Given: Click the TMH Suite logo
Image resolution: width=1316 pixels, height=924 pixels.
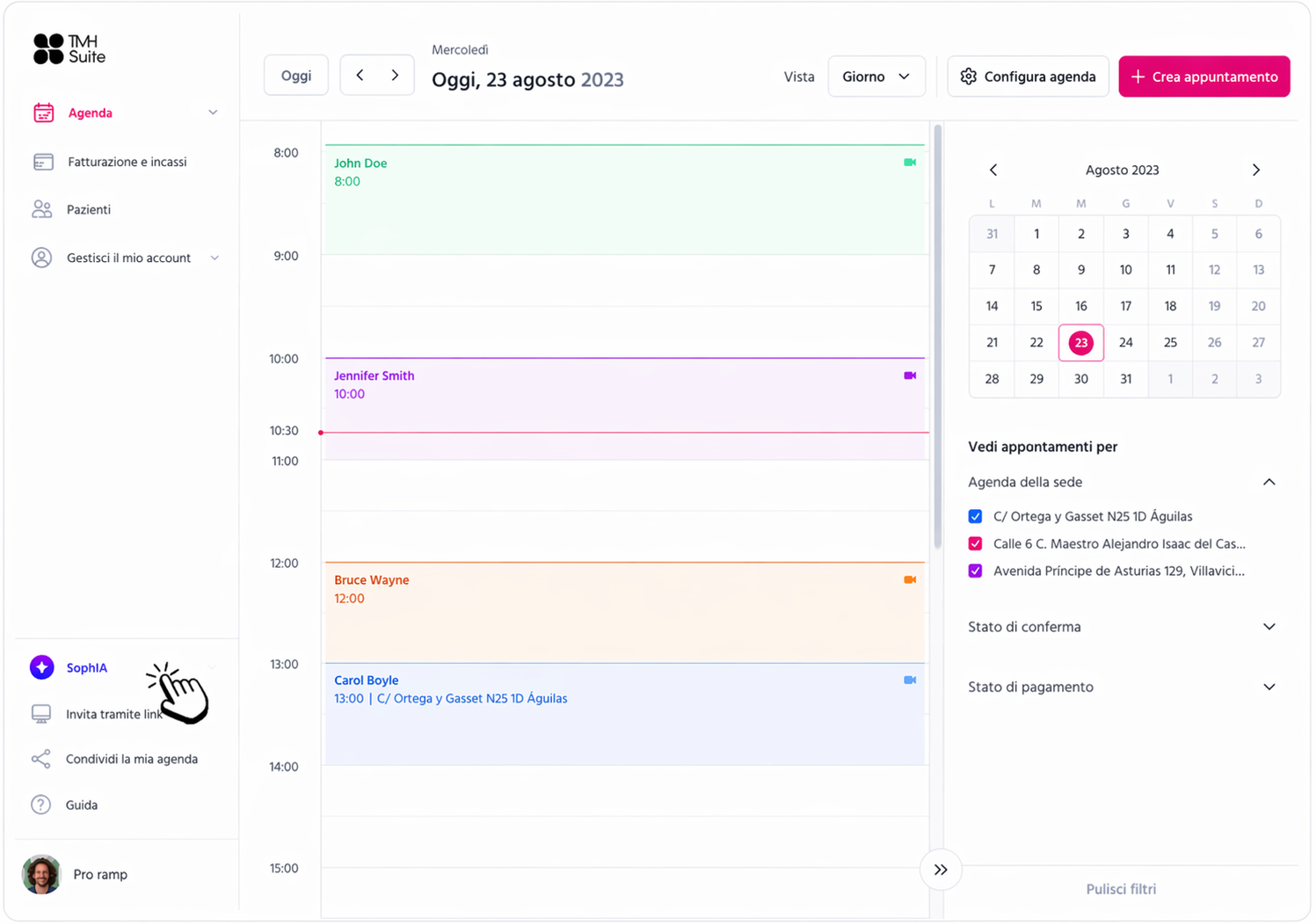Looking at the screenshot, I should click(x=69, y=49).
